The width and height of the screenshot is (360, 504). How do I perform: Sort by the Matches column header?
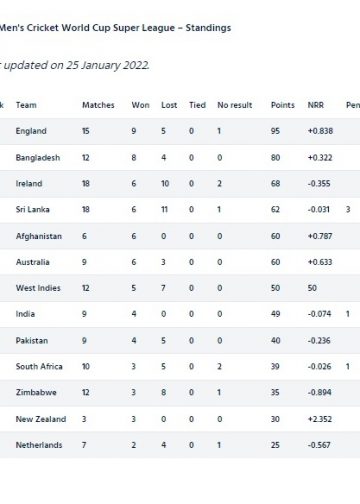click(x=98, y=105)
